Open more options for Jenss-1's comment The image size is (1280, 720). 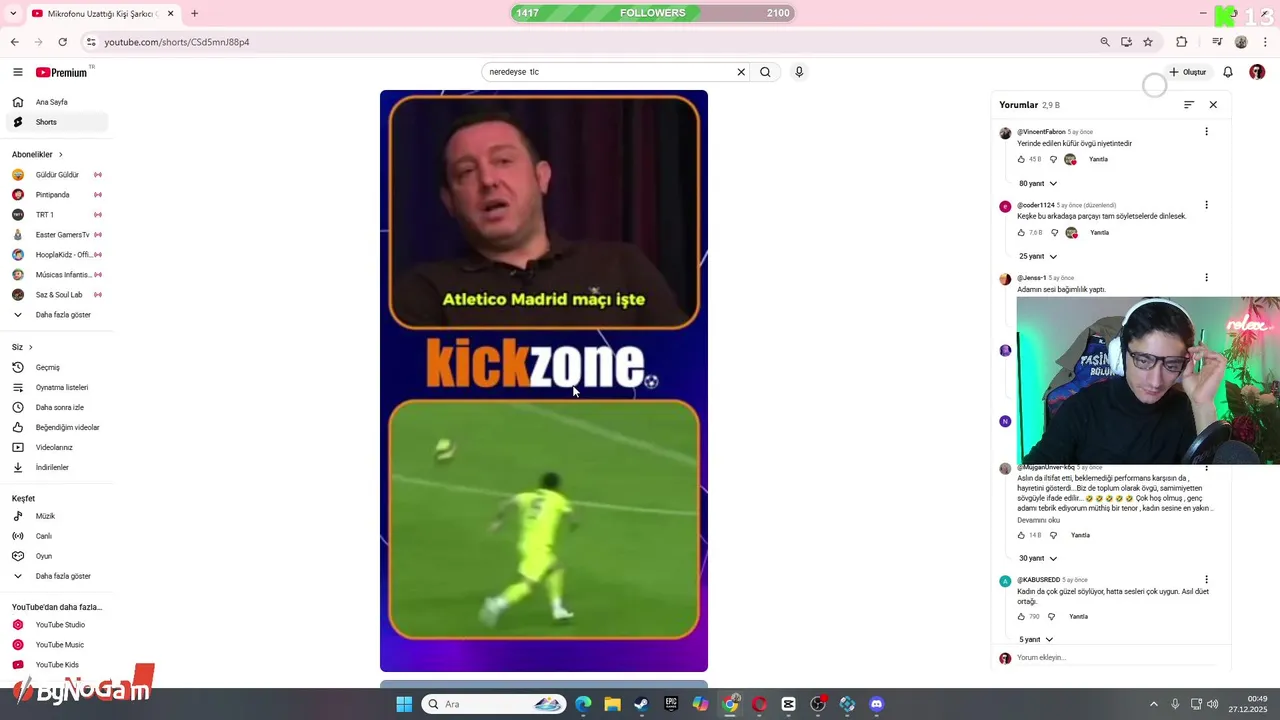[1206, 278]
